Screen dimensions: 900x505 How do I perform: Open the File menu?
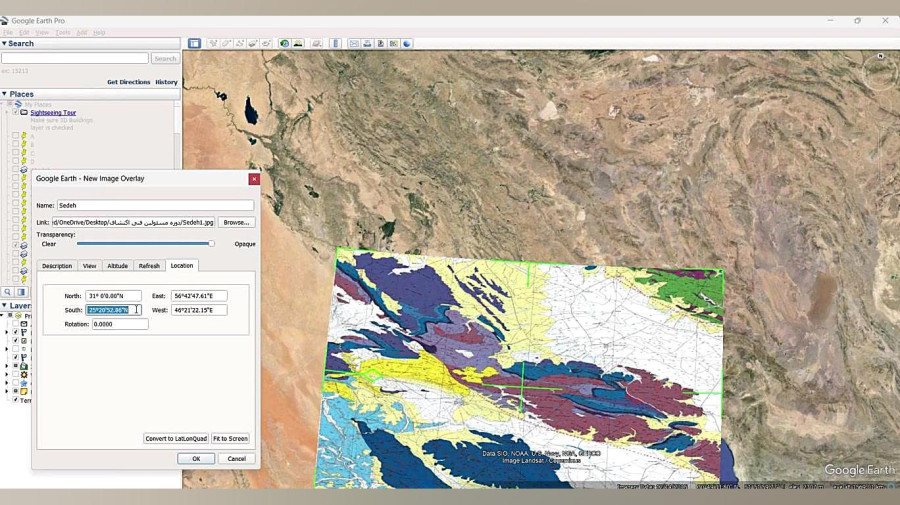click(7, 33)
